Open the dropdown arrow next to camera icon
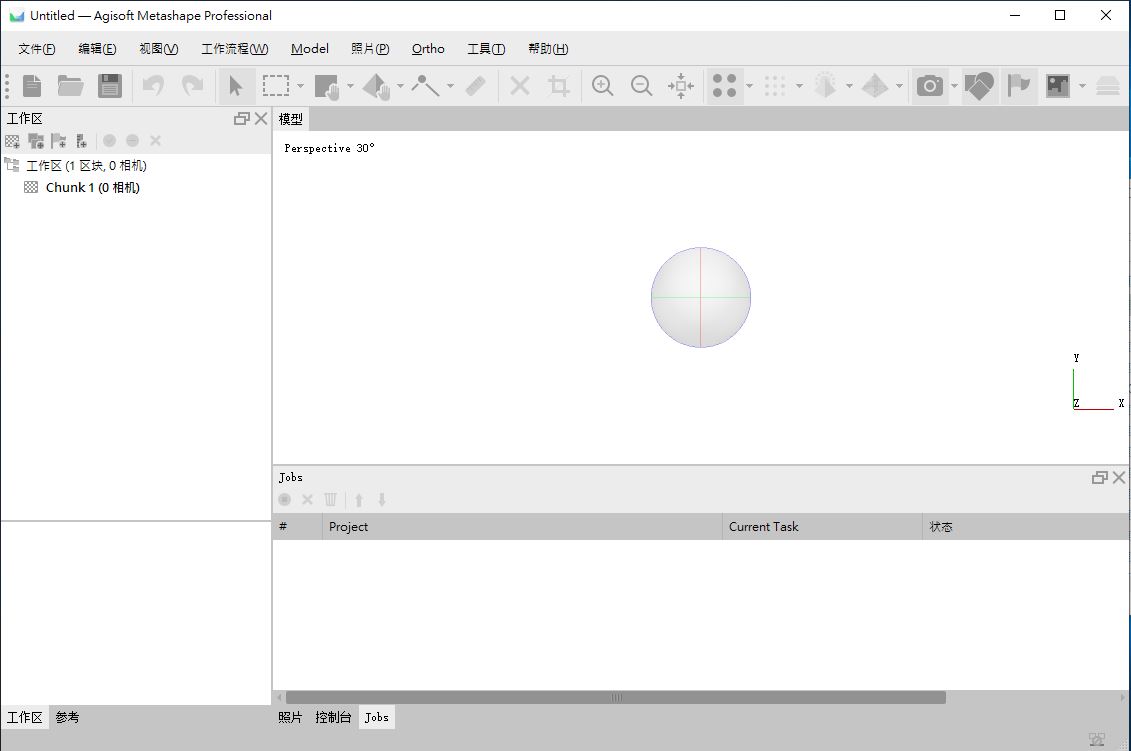 point(954,86)
